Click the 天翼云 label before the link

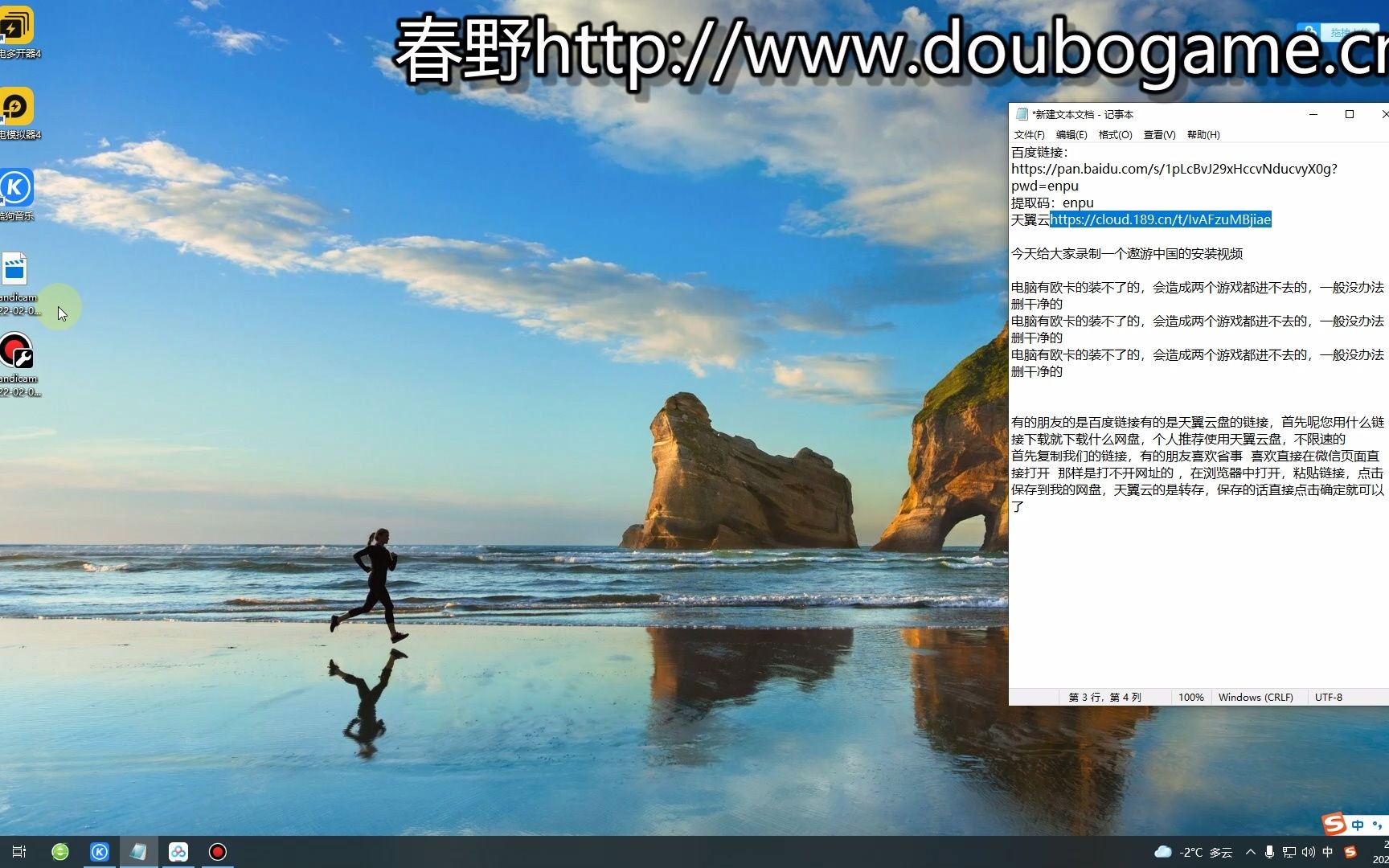pos(1030,219)
